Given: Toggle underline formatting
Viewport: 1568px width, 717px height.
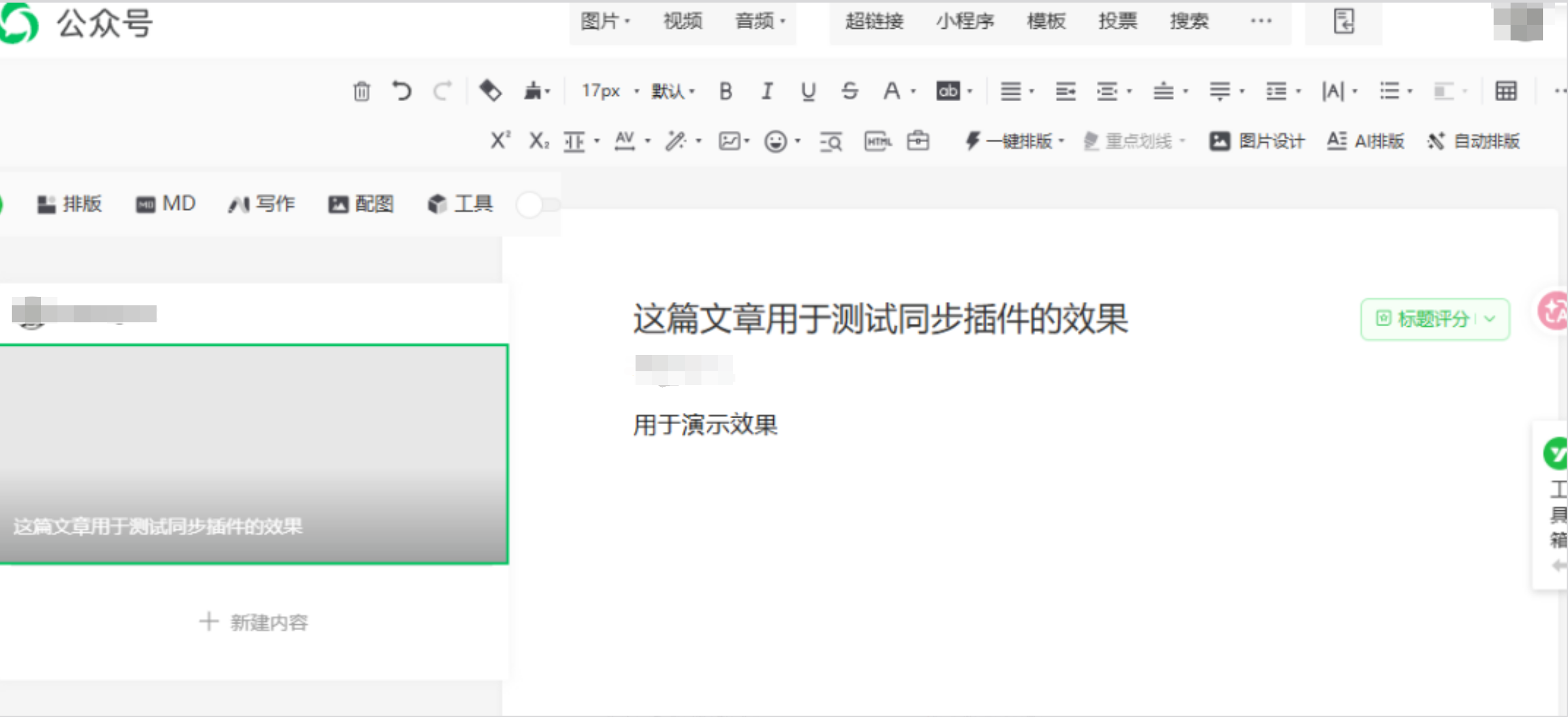Looking at the screenshot, I should pyautogui.click(x=808, y=91).
